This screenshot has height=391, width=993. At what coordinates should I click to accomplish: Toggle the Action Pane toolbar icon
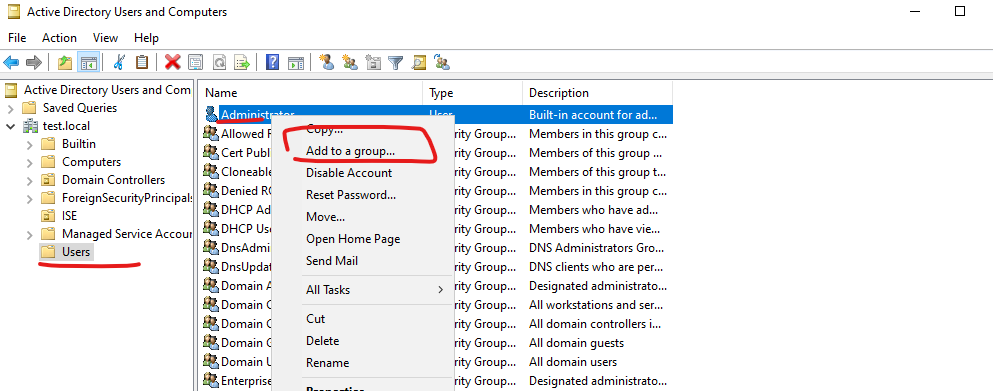coord(296,62)
